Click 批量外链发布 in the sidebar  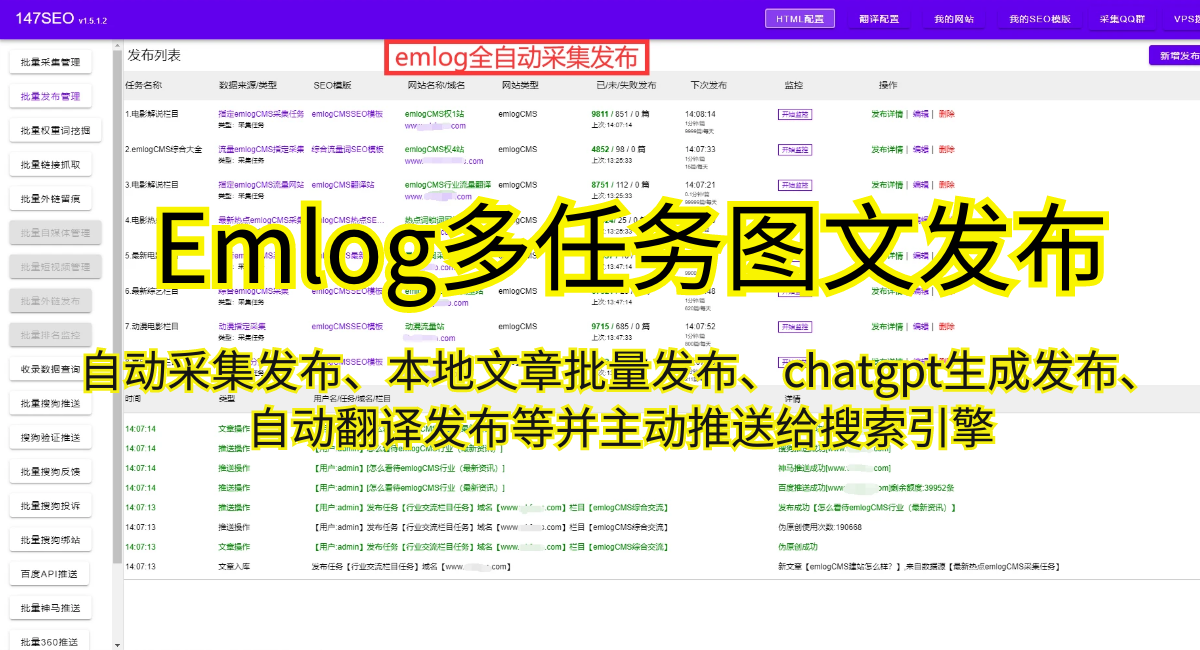pos(50,300)
